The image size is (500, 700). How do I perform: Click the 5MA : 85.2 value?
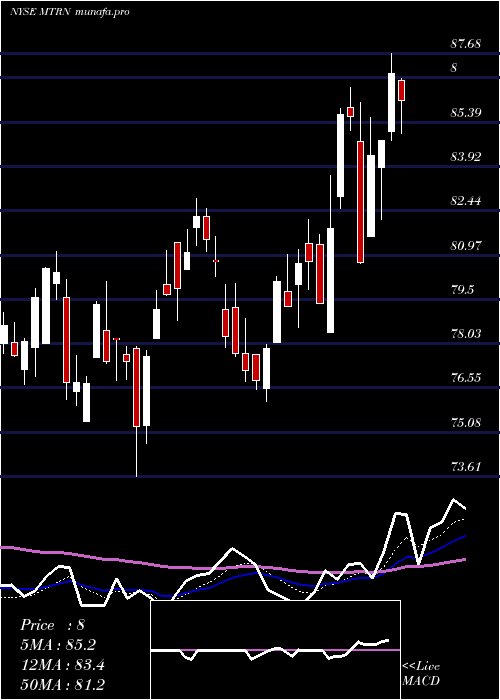click(x=58, y=645)
